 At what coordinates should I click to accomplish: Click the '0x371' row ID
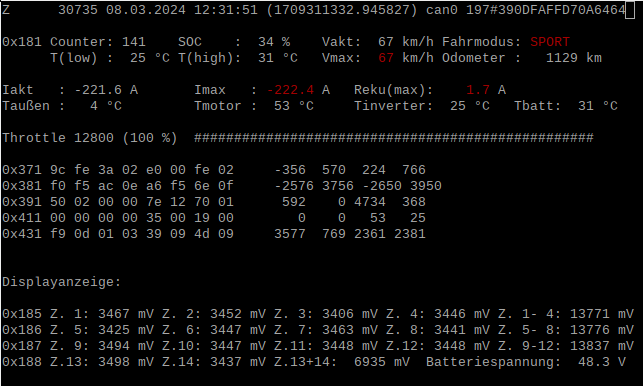point(22,170)
